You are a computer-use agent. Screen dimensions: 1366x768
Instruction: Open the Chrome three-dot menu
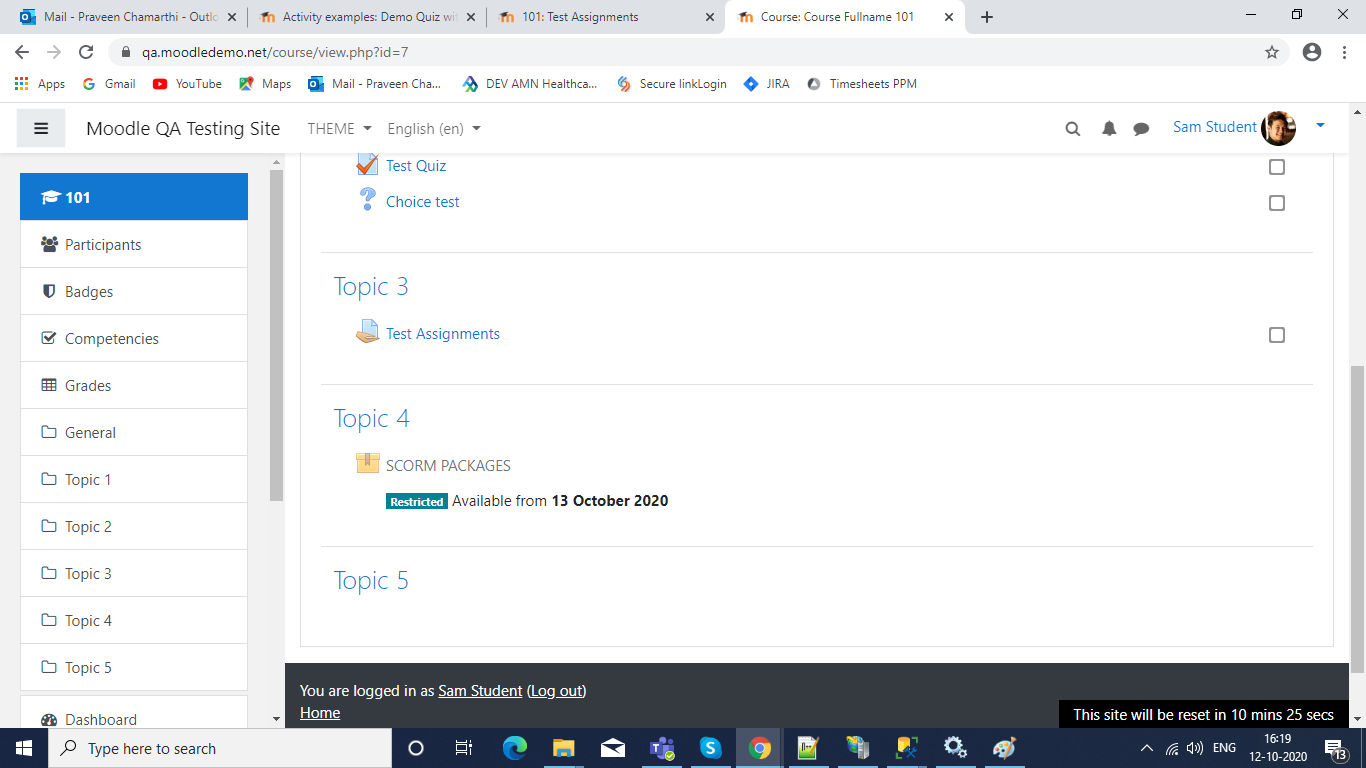(x=1344, y=52)
